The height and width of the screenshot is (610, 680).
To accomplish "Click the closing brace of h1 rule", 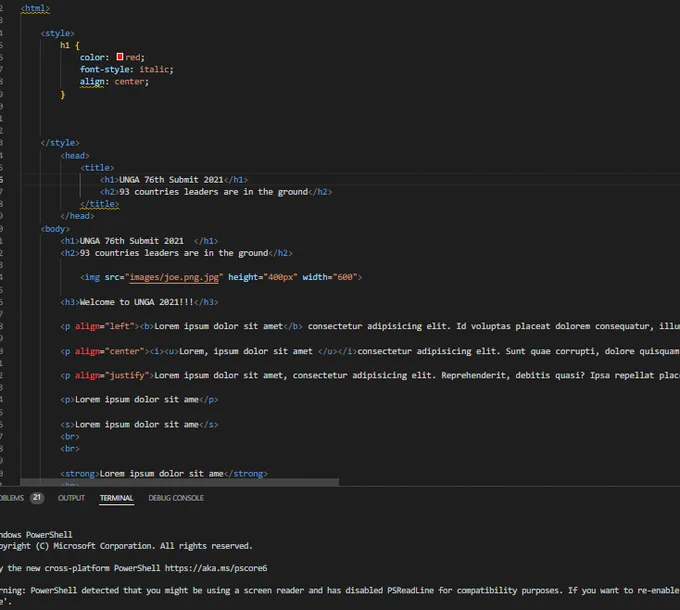I will click(62, 95).
